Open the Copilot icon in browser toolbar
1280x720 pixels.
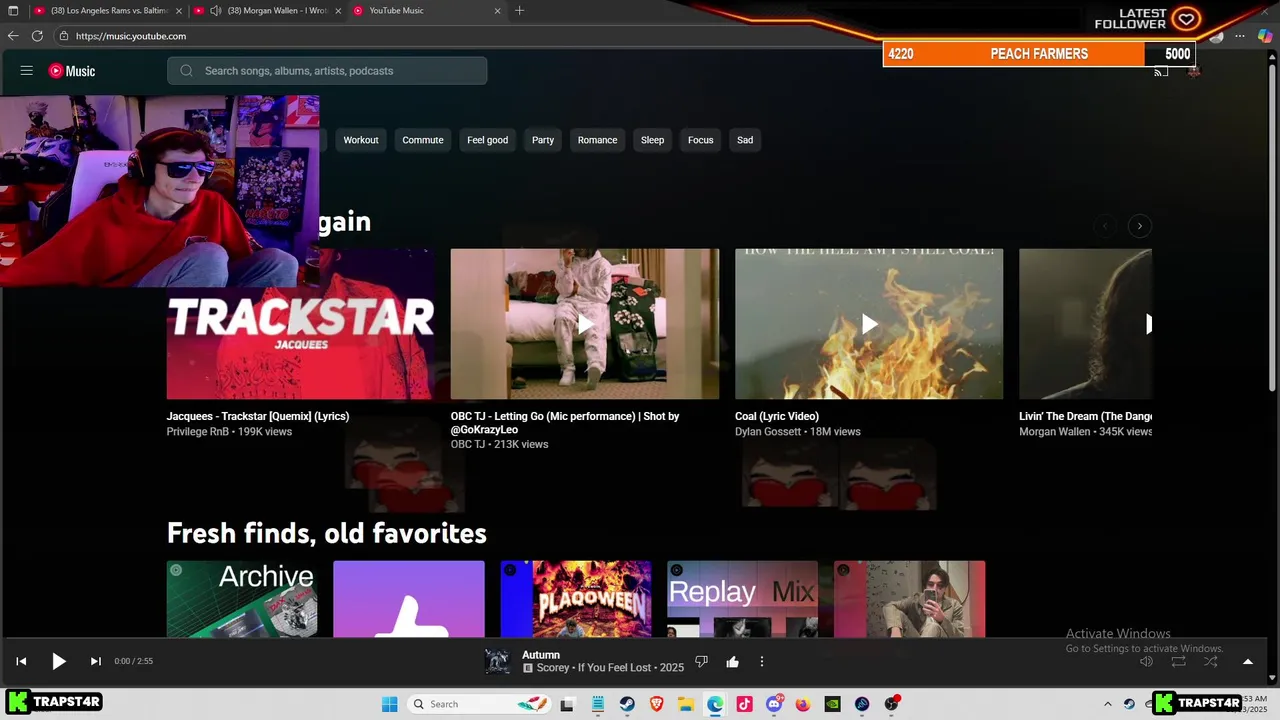click(x=1265, y=36)
